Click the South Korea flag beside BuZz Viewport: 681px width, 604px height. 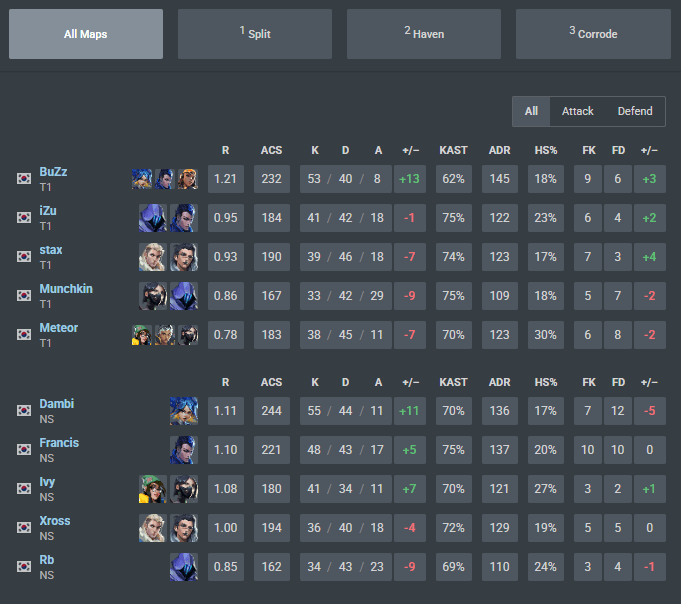[24, 178]
